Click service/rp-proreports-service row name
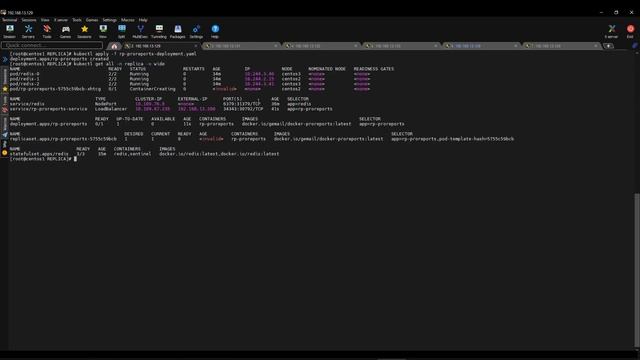This screenshot has width=640, height=360. [x=49, y=109]
